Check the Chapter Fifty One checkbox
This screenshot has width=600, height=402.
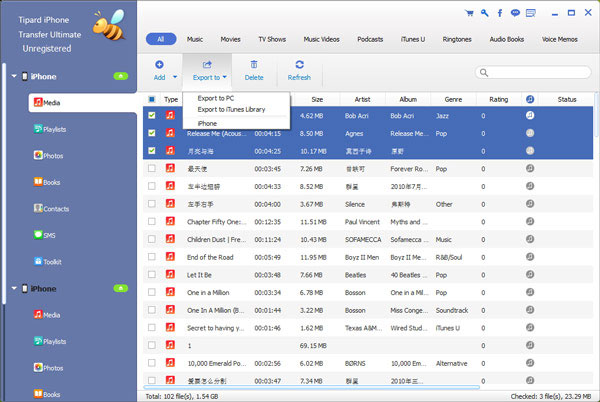pos(152,221)
